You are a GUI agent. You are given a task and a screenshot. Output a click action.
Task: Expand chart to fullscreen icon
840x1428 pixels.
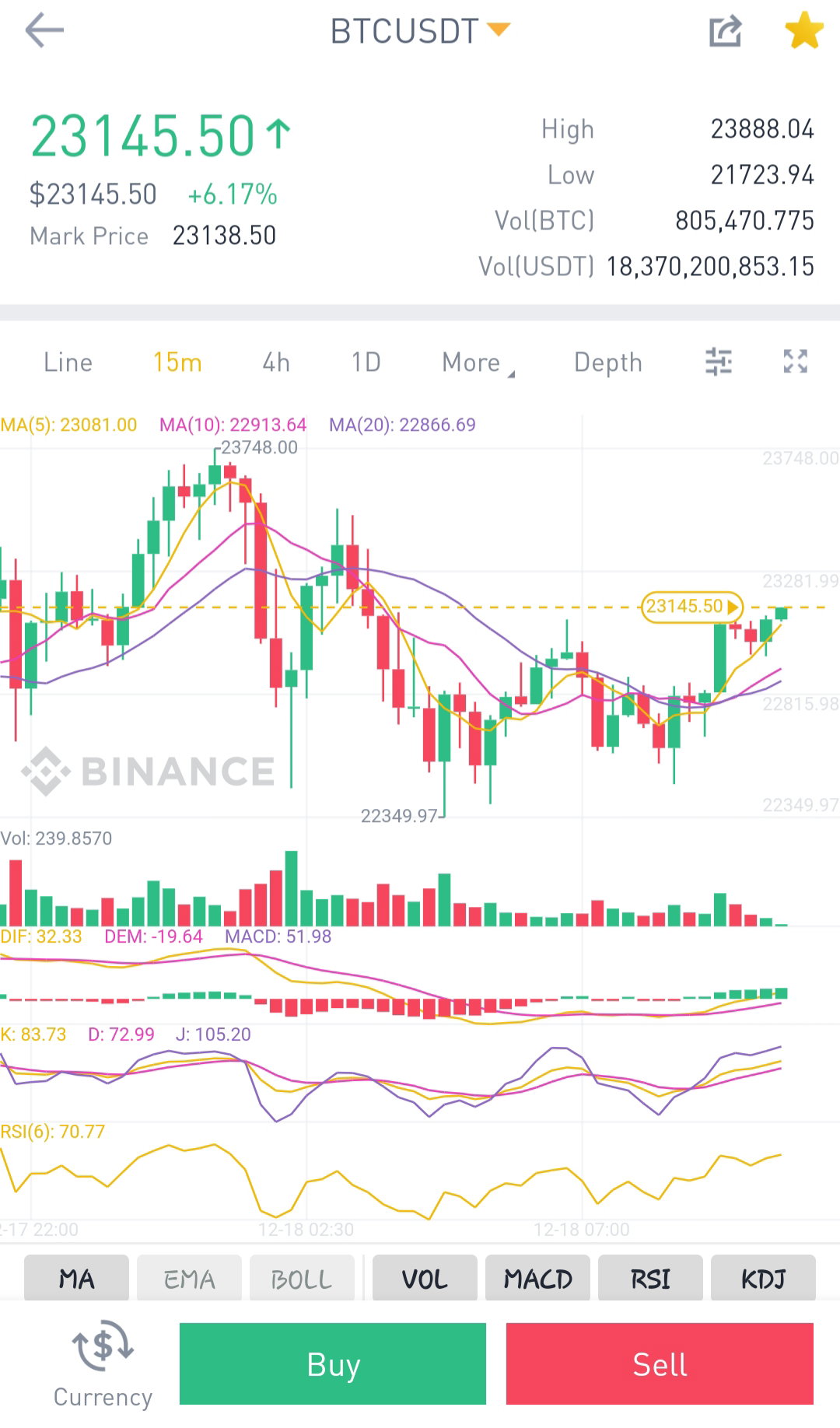795,361
